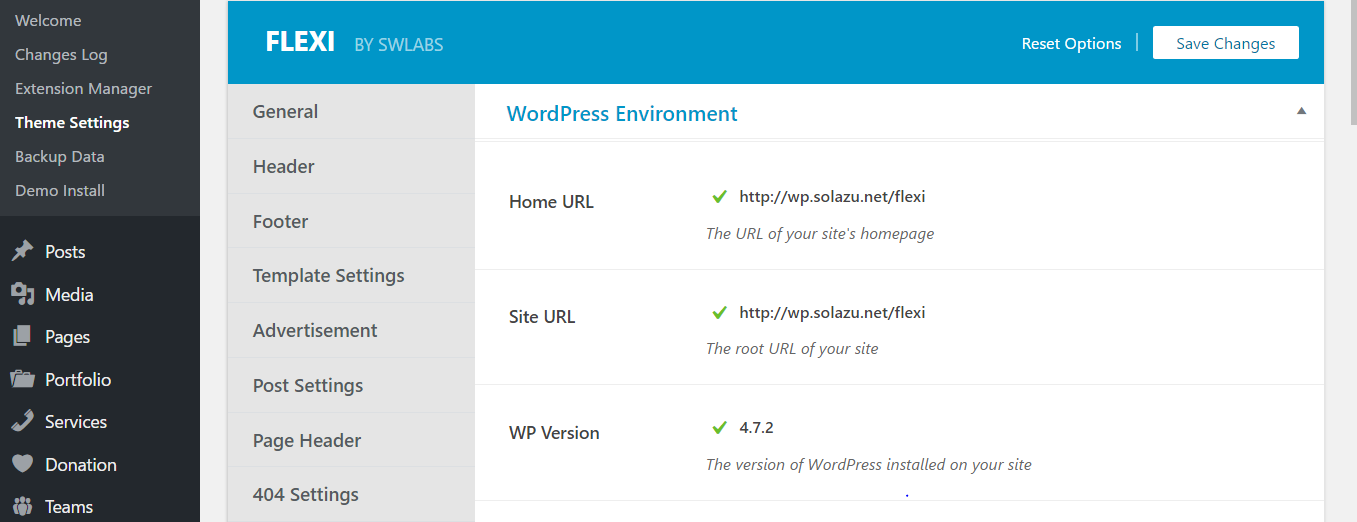Open the Advertisement settings tab
Image resolution: width=1357 pixels, height=522 pixels.
tap(351, 330)
